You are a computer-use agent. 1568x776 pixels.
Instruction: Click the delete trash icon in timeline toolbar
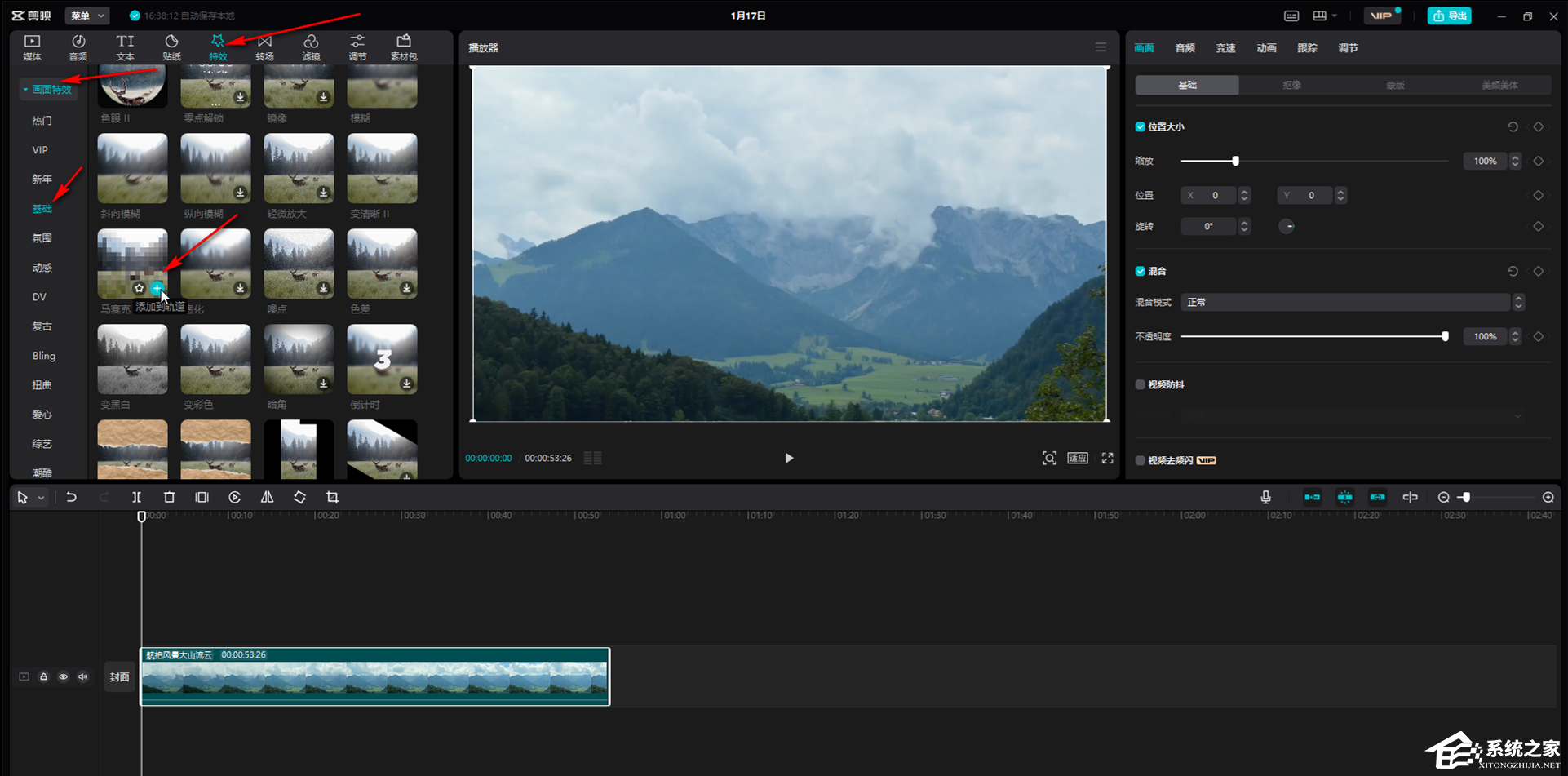click(x=169, y=497)
